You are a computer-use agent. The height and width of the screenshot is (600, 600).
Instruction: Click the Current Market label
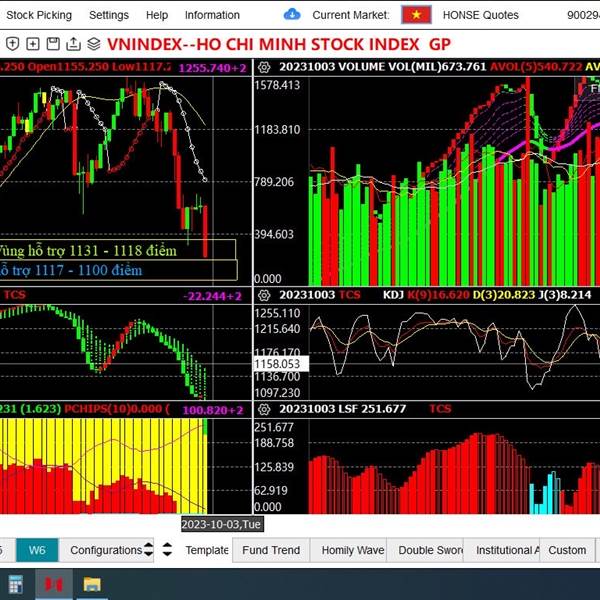(x=351, y=15)
